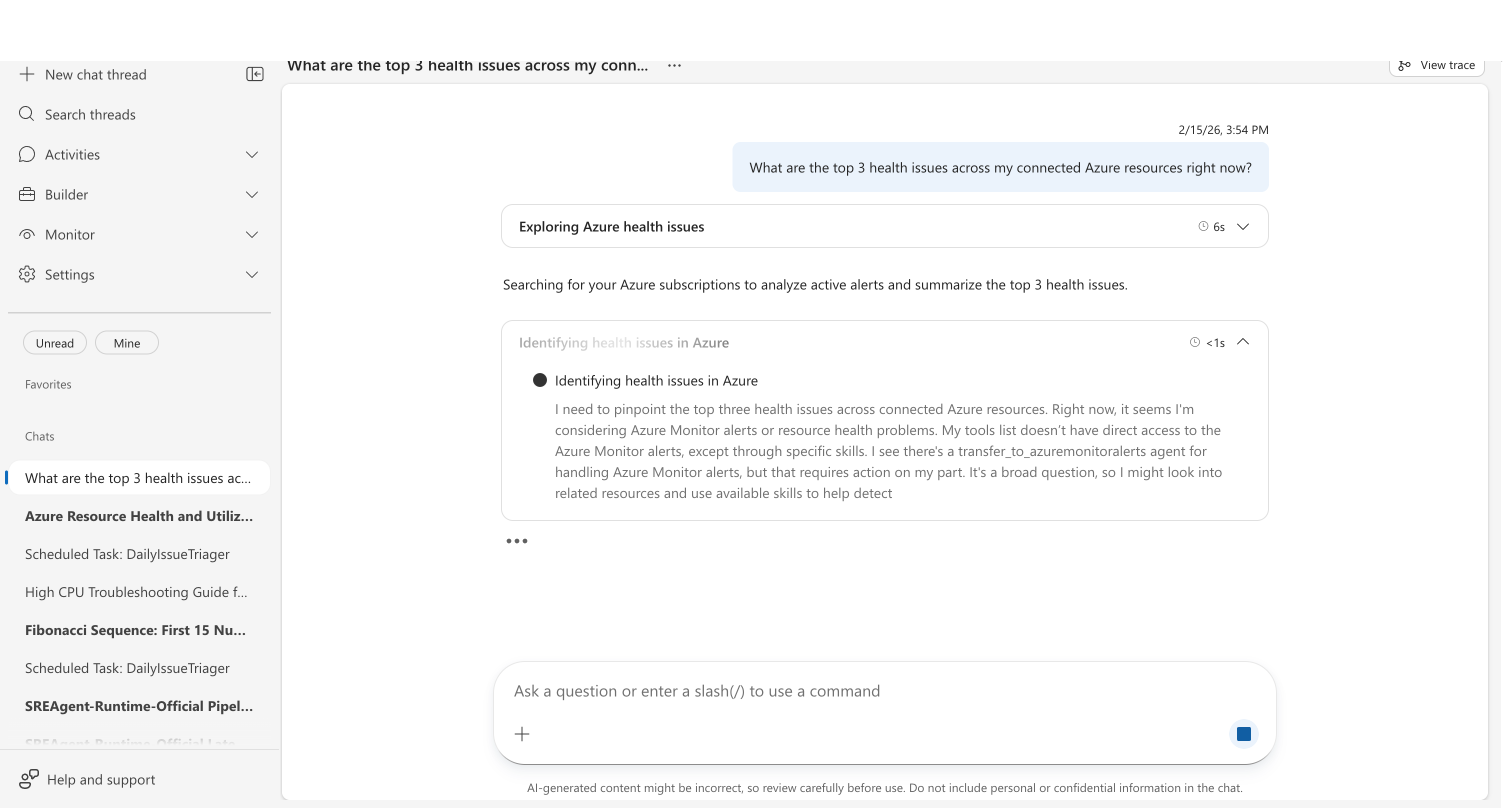Viewport: 1504px width, 808px height.
Task: Open chat 'High CPU Troubleshooting Guide f...'
Action: [x=138, y=592]
